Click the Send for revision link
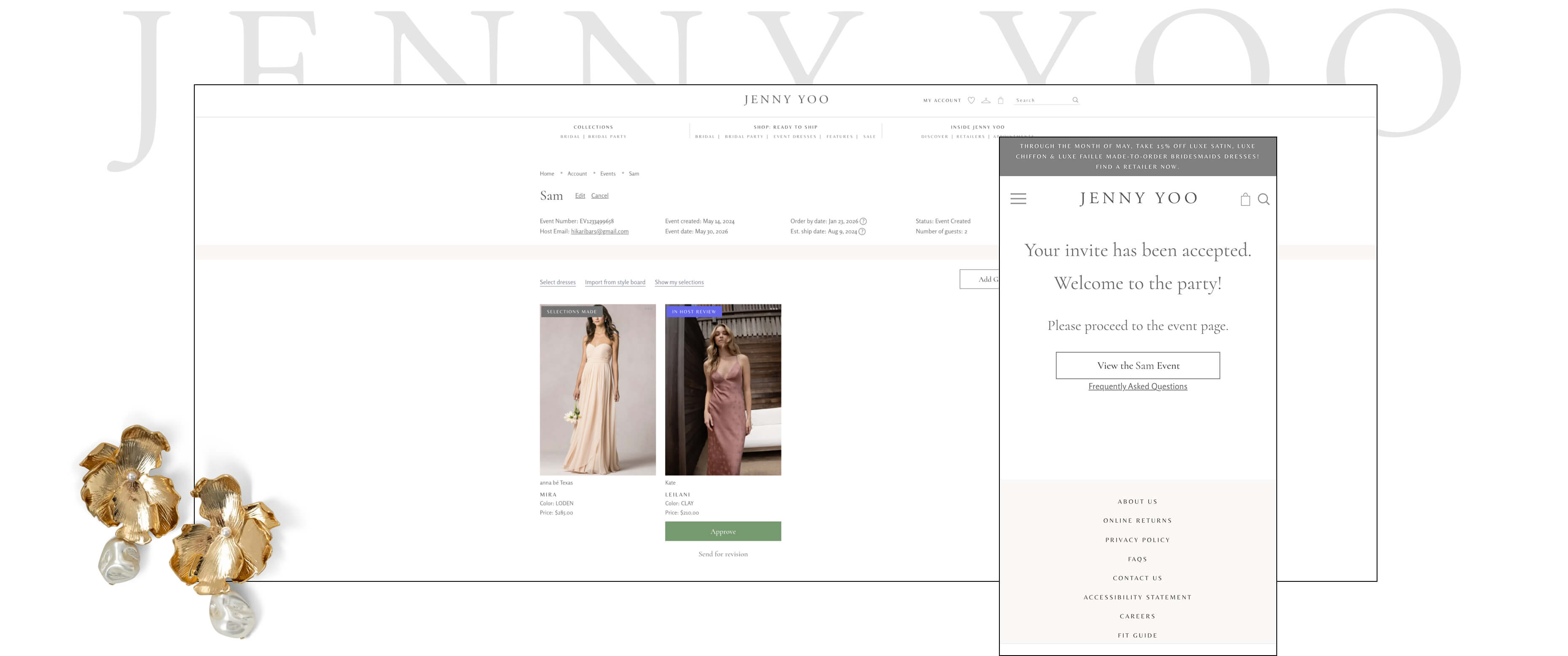The image size is (1568, 656). (x=722, y=554)
